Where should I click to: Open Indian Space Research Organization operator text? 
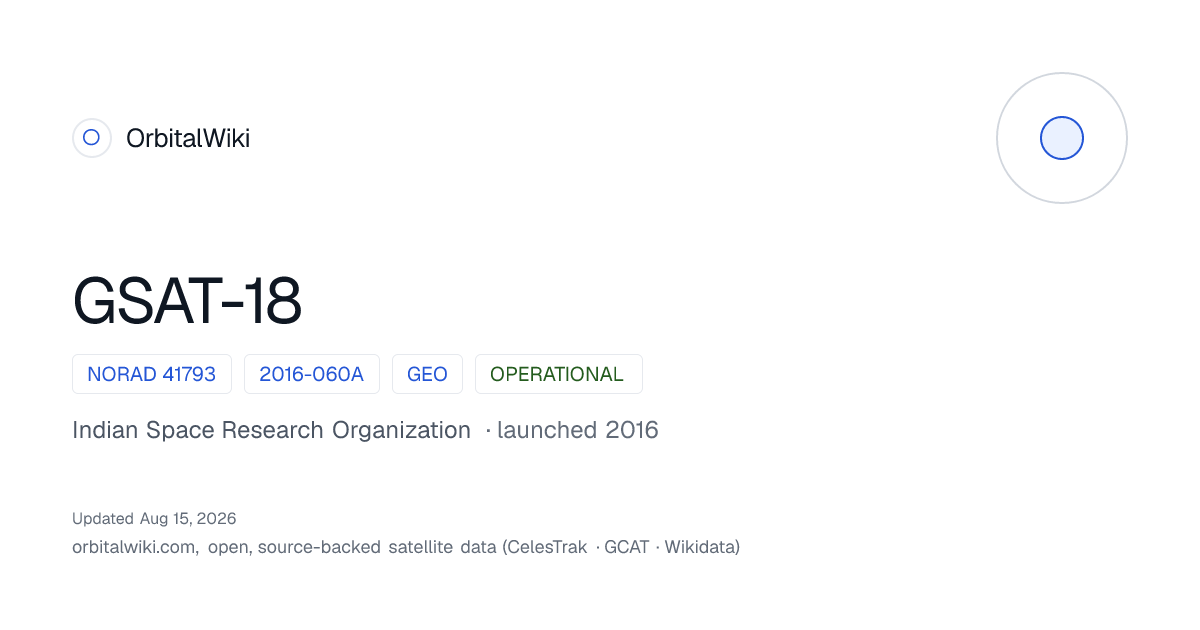coord(271,430)
